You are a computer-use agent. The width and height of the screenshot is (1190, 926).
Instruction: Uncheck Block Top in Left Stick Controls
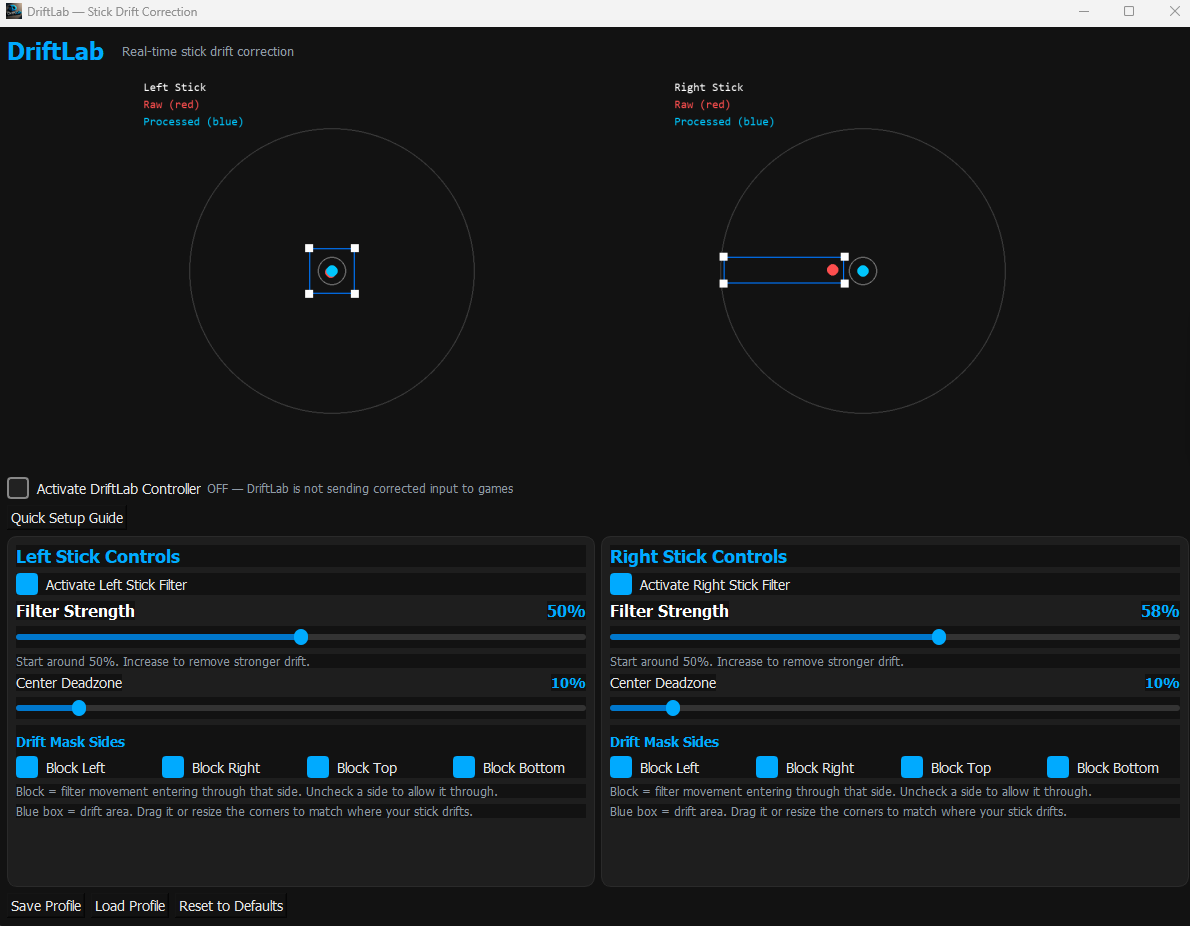[x=318, y=767]
